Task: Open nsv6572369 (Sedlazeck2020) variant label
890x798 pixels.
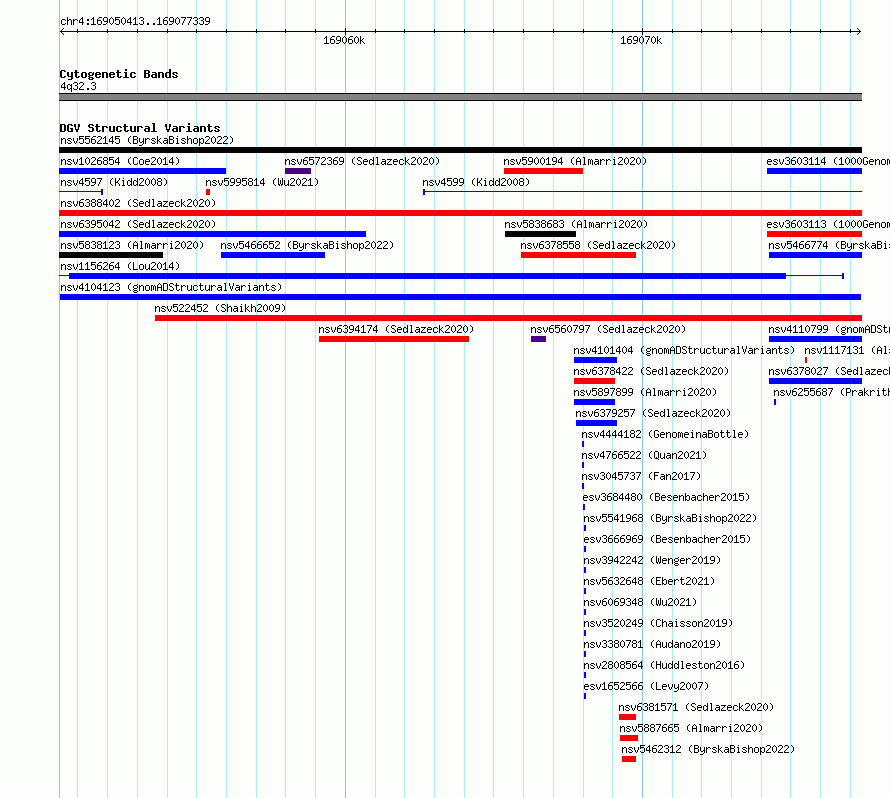Action: [362, 161]
